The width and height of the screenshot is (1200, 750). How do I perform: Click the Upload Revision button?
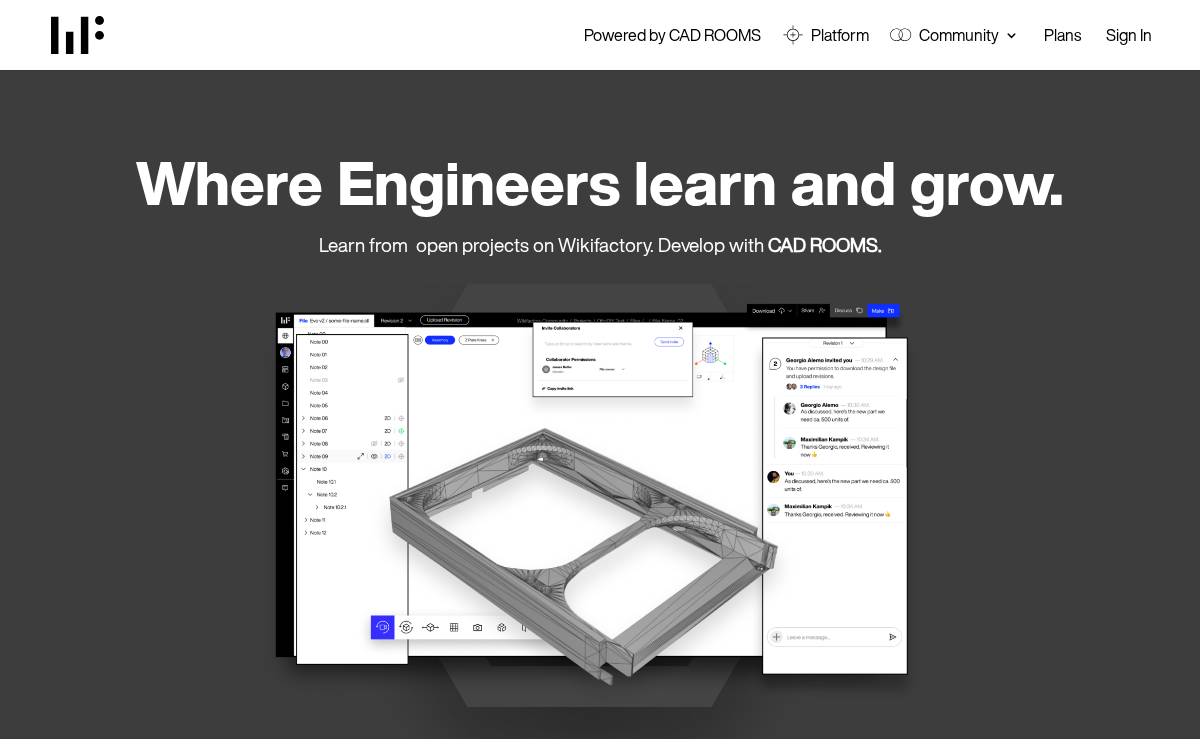coord(445,320)
